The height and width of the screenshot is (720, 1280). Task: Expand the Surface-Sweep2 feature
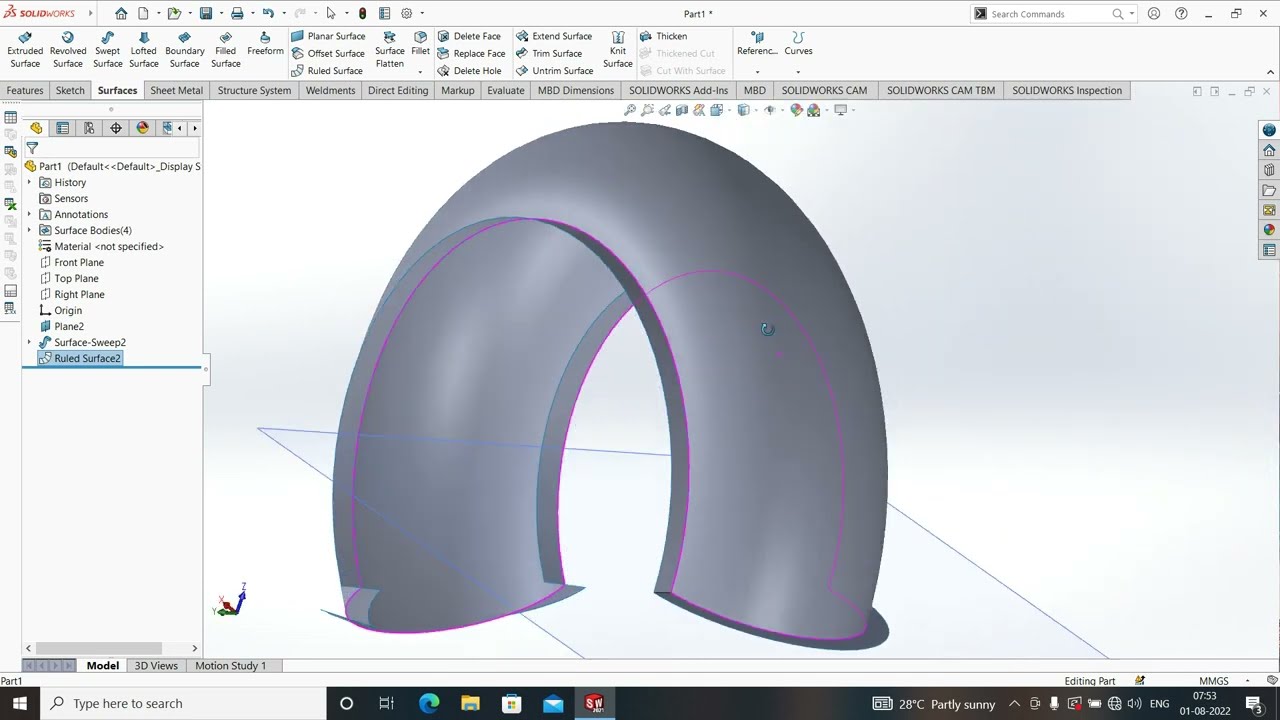(29, 342)
